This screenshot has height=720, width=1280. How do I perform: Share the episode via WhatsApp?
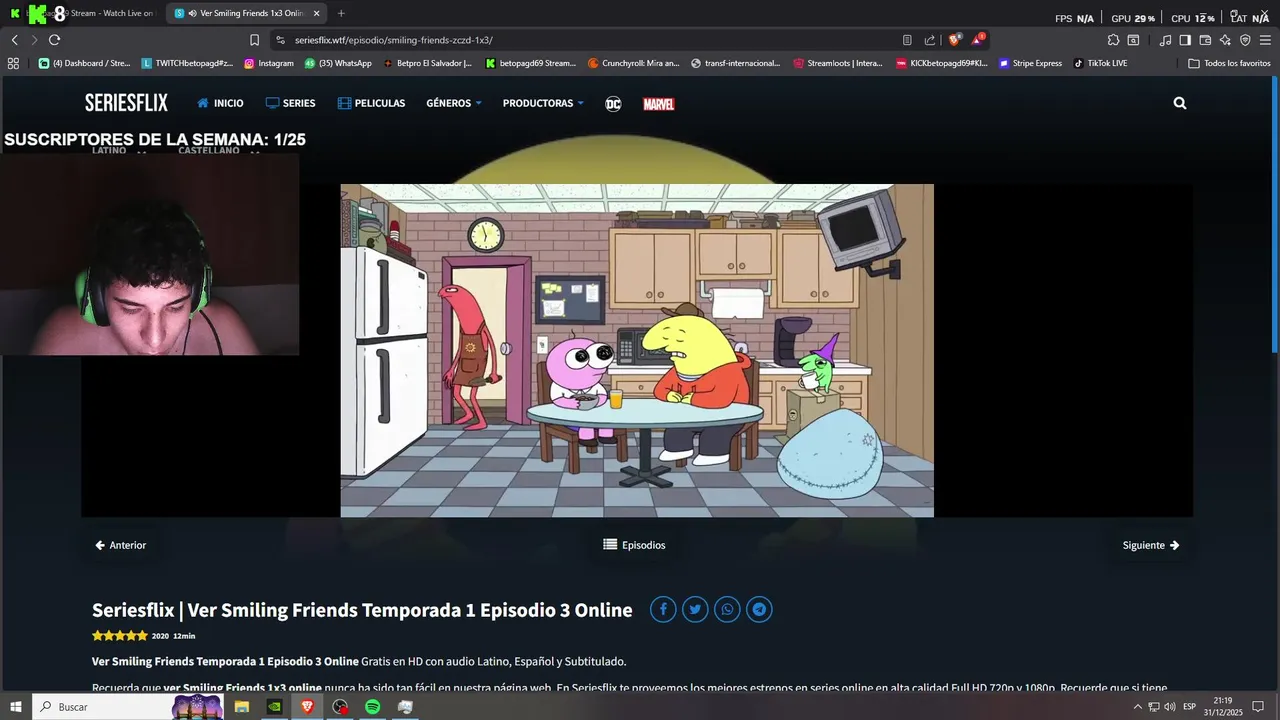[727, 610]
